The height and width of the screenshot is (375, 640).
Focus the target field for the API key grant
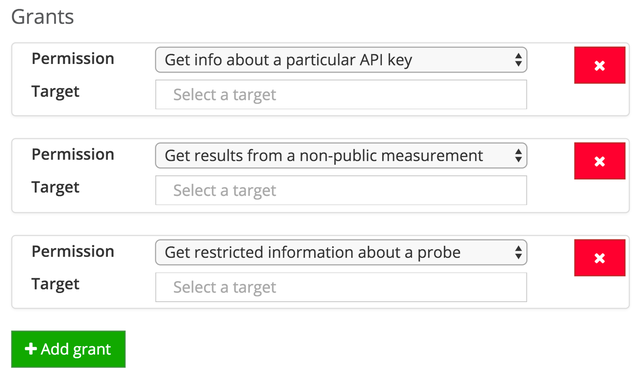click(x=341, y=95)
